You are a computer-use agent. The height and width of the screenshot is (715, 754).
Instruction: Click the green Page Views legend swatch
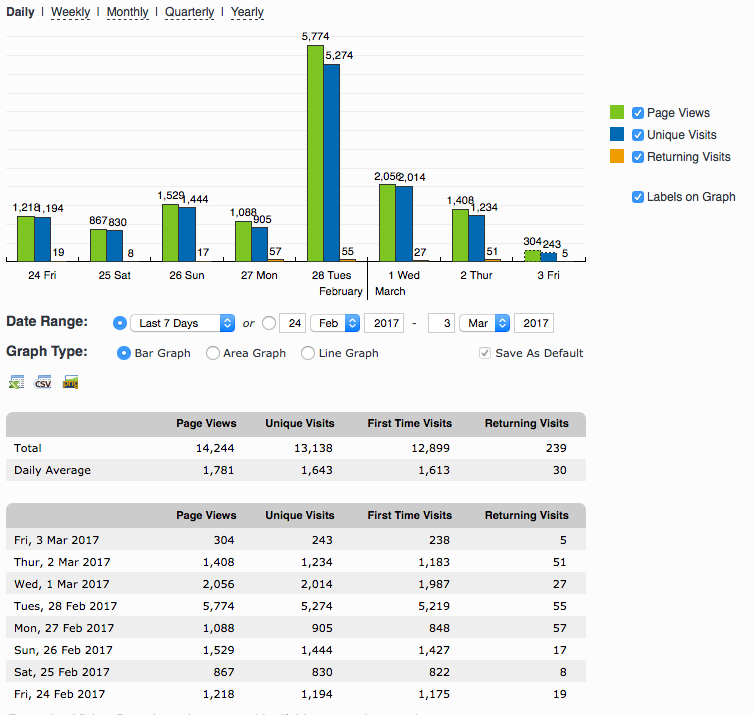pyautogui.click(x=617, y=113)
